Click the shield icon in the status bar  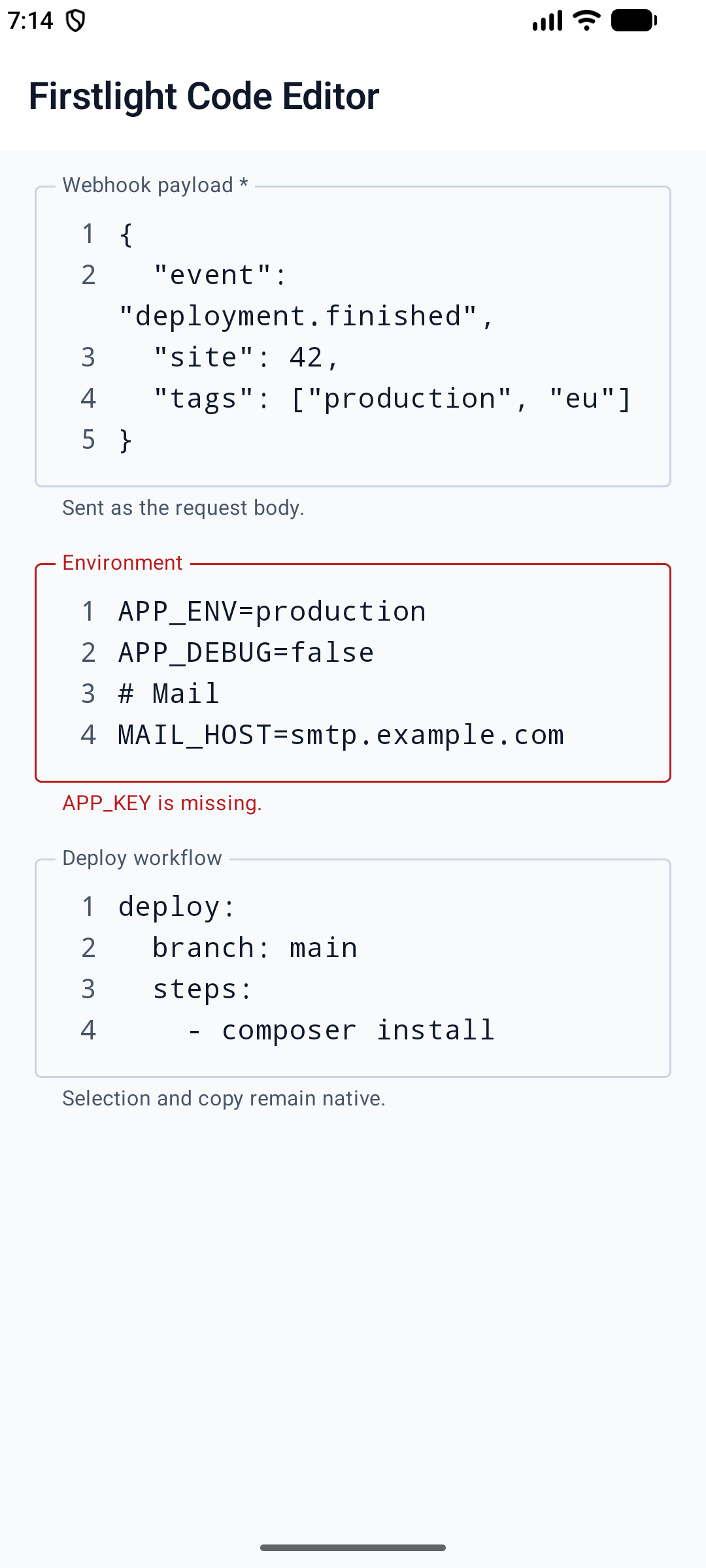click(76, 21)
